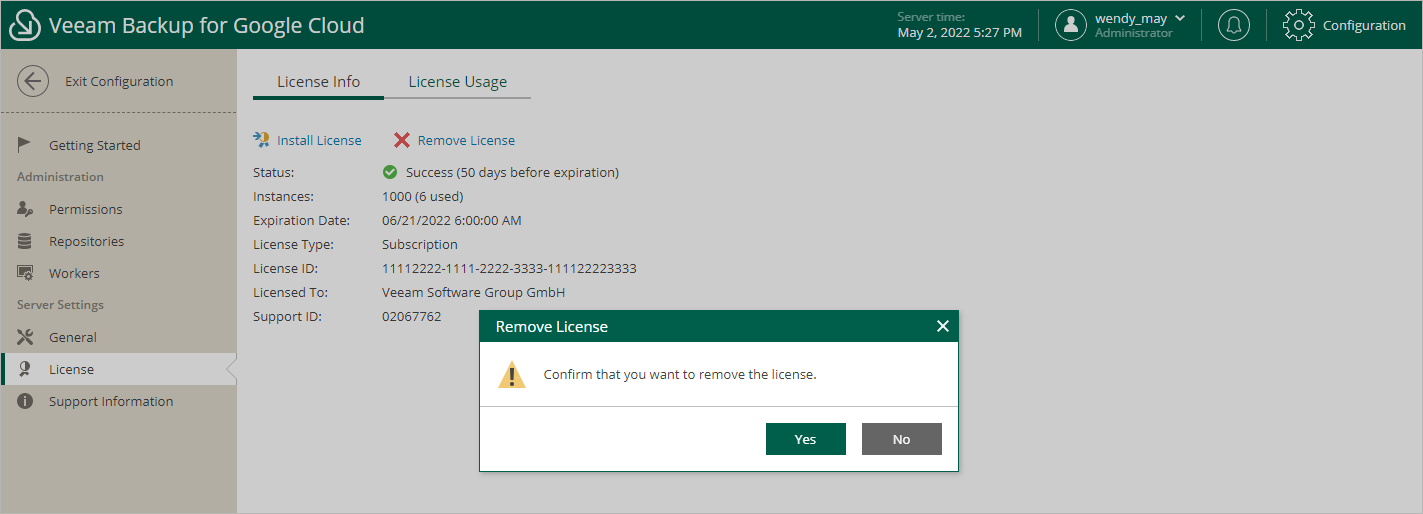Expand the wendy_may user dropdown arrow
This screenshot has height=514, width=1423.
coord(1180,18)
